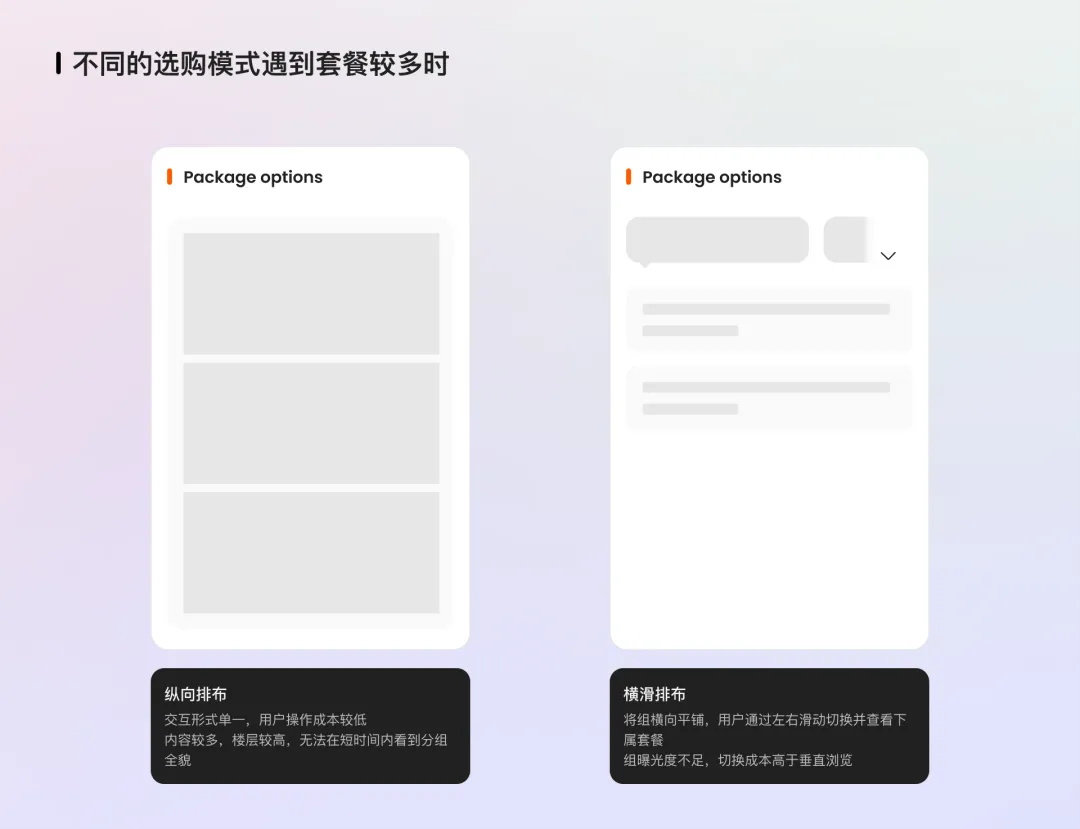Viewport: 1080px width, 829px height.
Task: Expand all groups using the downward chevron
Action: [888, 256]
